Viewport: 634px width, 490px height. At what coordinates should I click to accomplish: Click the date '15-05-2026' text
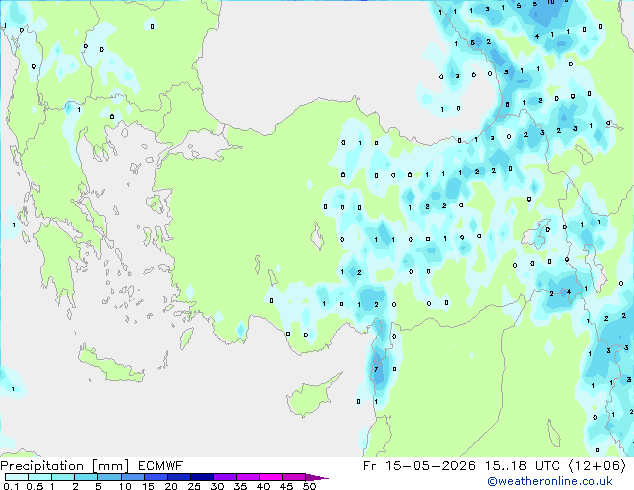click(x=430, y=466)
